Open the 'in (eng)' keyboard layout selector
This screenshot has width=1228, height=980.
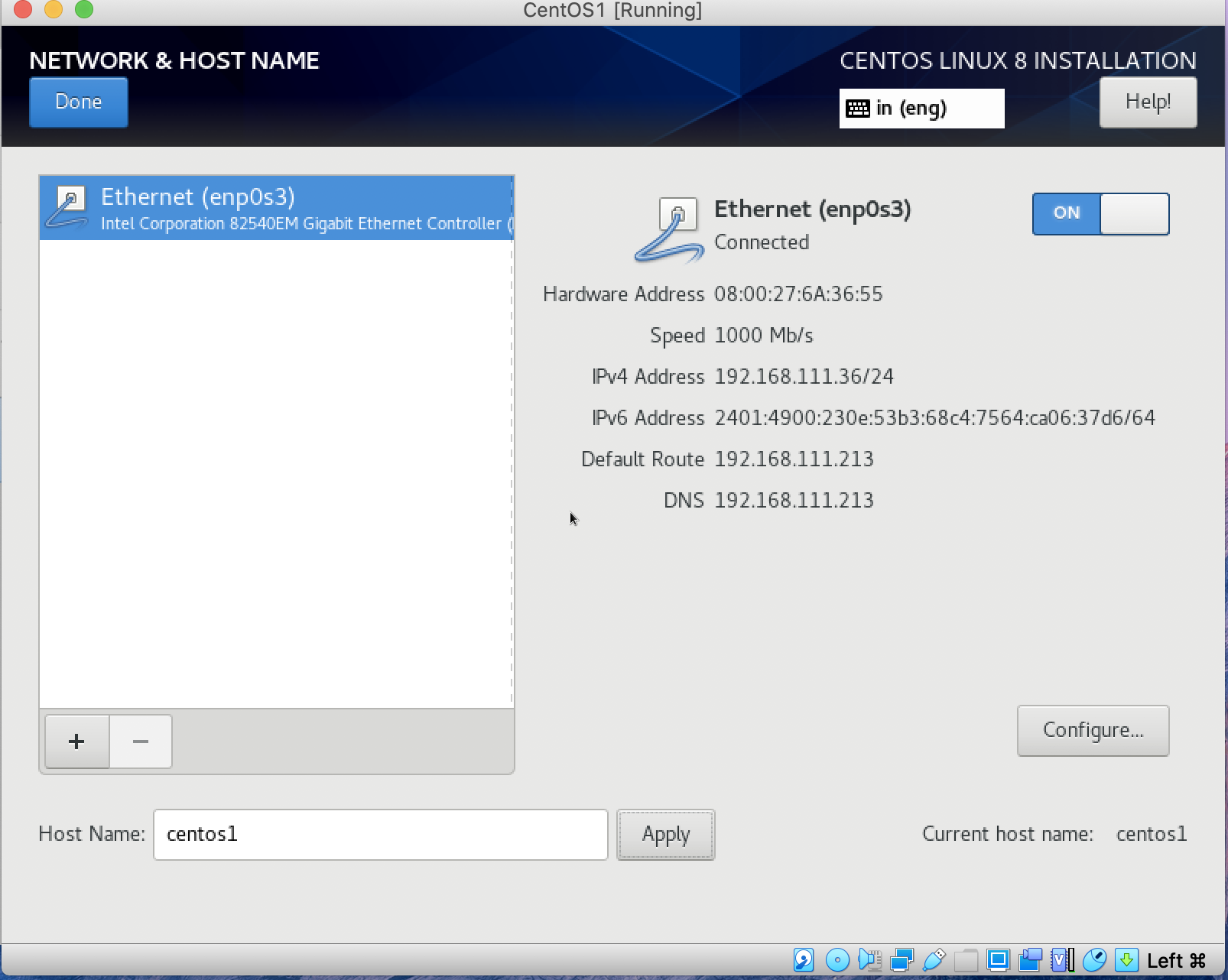pyautogui.click(x=921, y=109)
